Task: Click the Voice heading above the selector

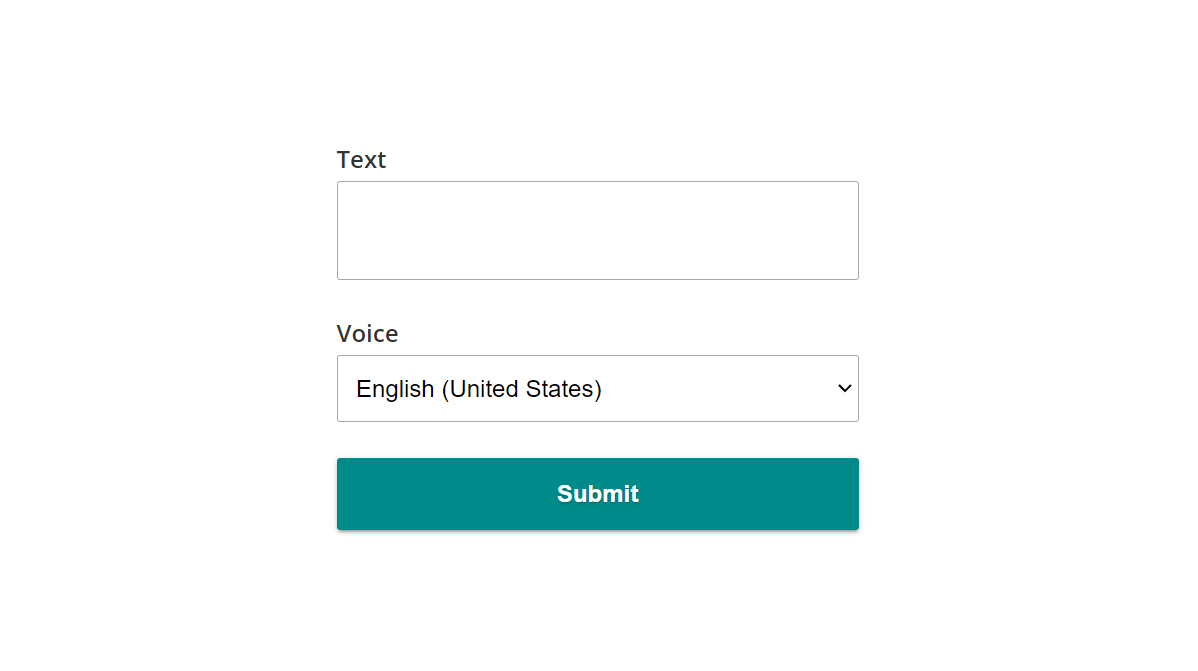Action: click(x=367, y=334)
